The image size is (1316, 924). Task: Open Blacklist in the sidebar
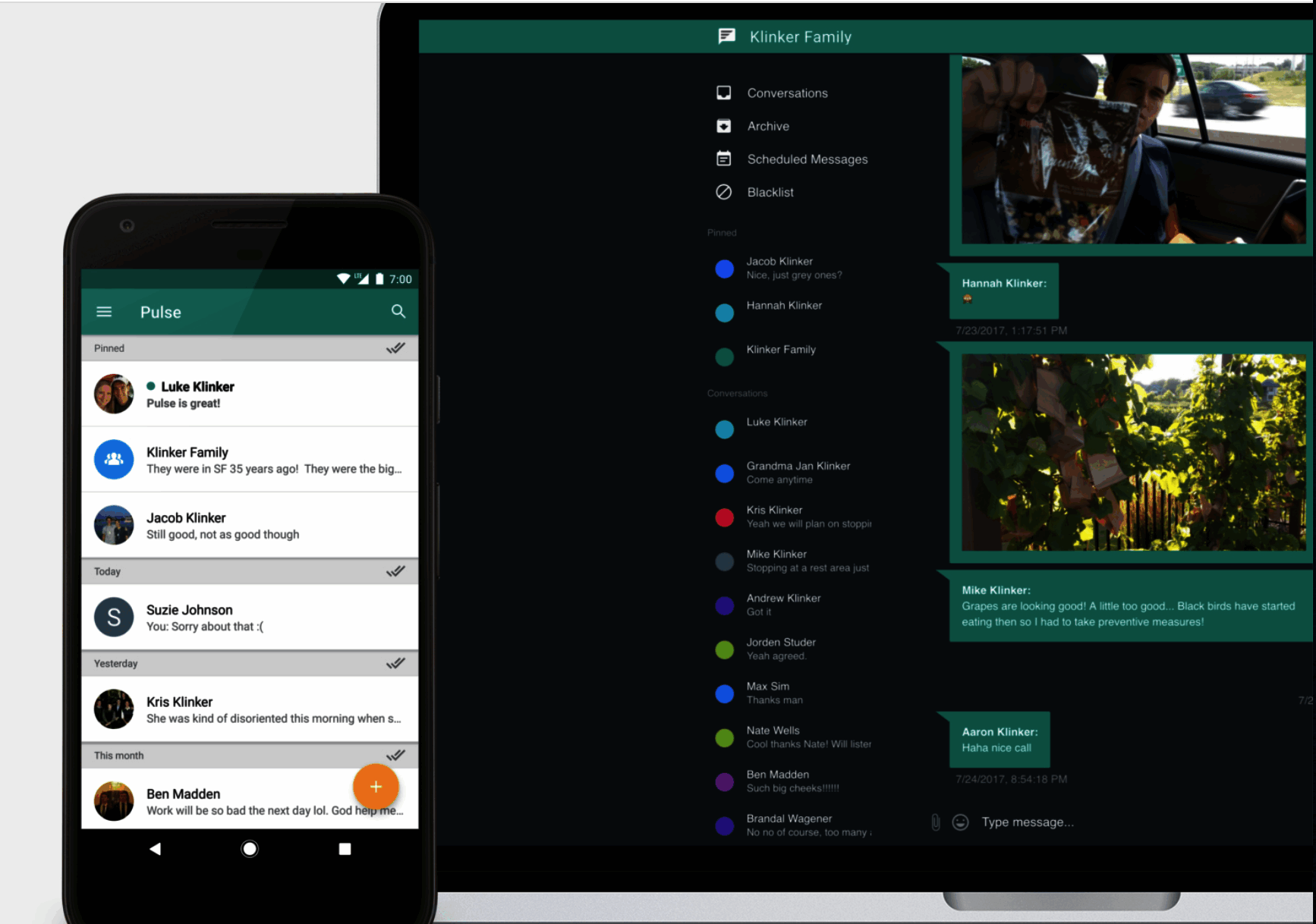[770, 192]
